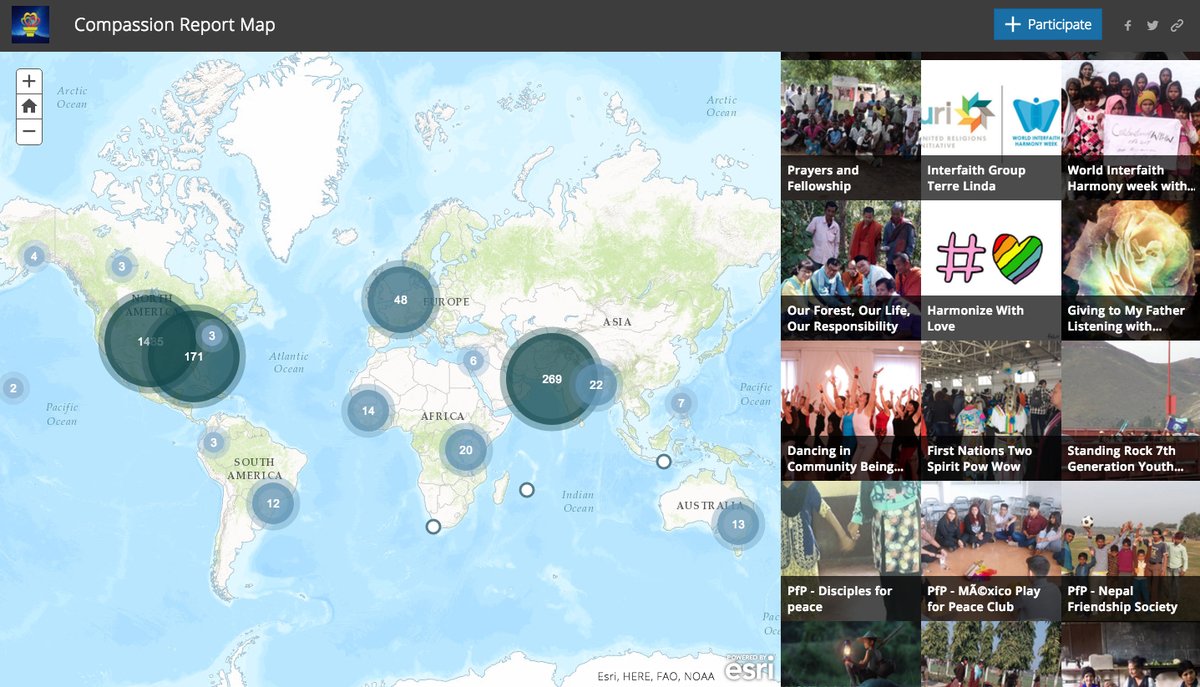Select the 12 cluster in South America

pos(273,503)
